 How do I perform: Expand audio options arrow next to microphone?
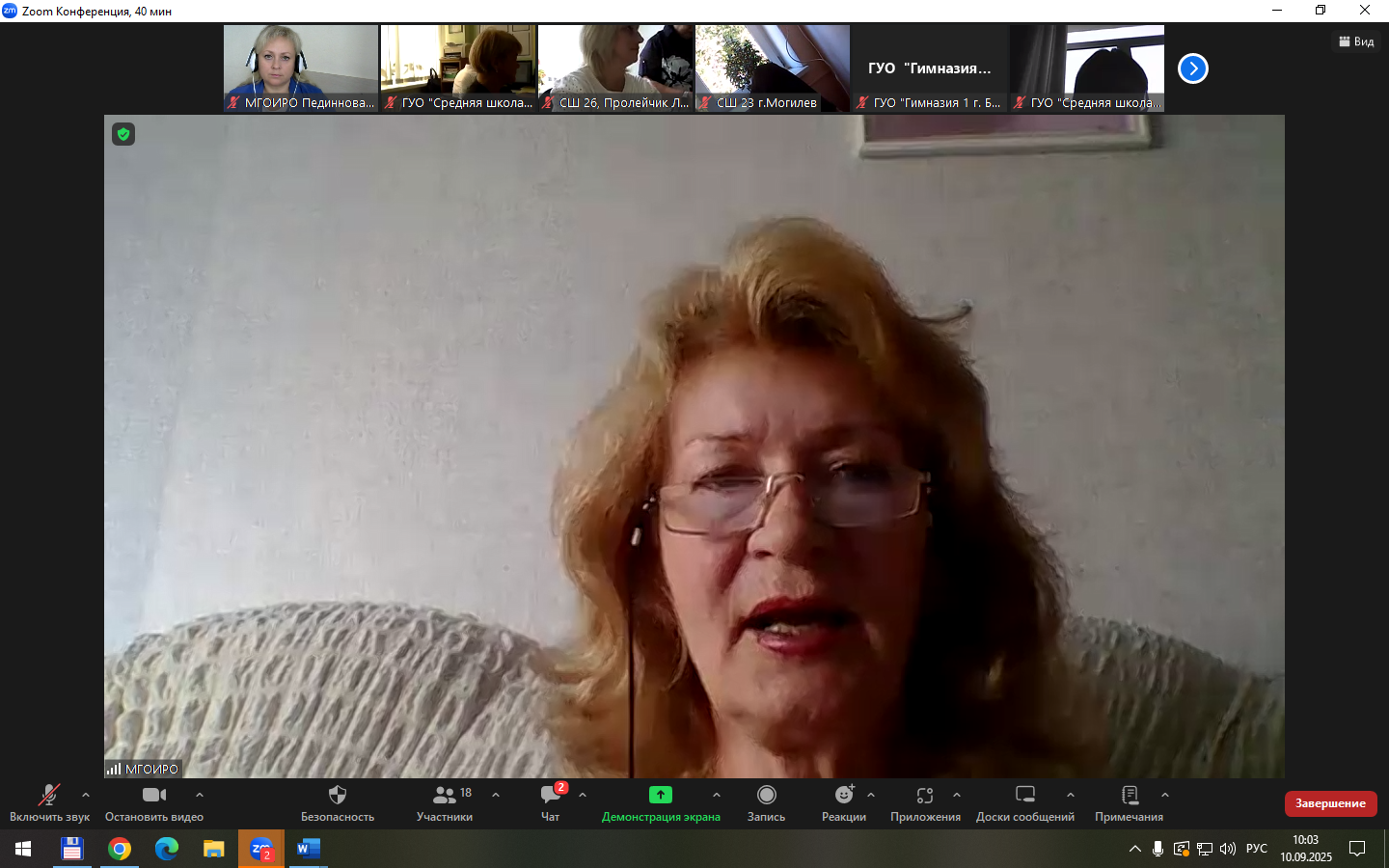(86, 795)
